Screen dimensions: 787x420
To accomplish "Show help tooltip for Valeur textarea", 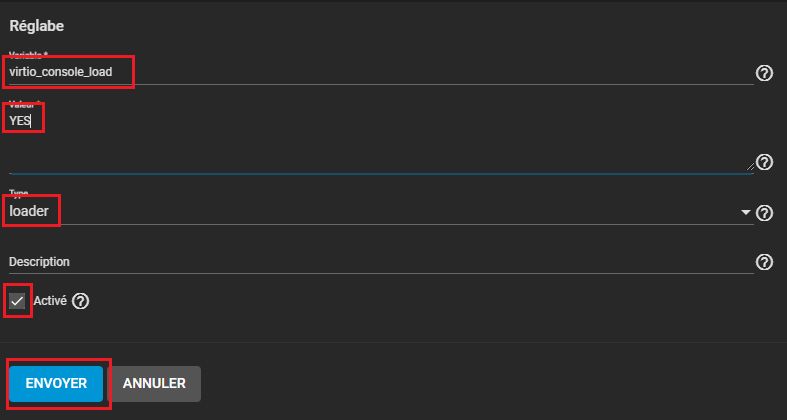I will point(764,162).
